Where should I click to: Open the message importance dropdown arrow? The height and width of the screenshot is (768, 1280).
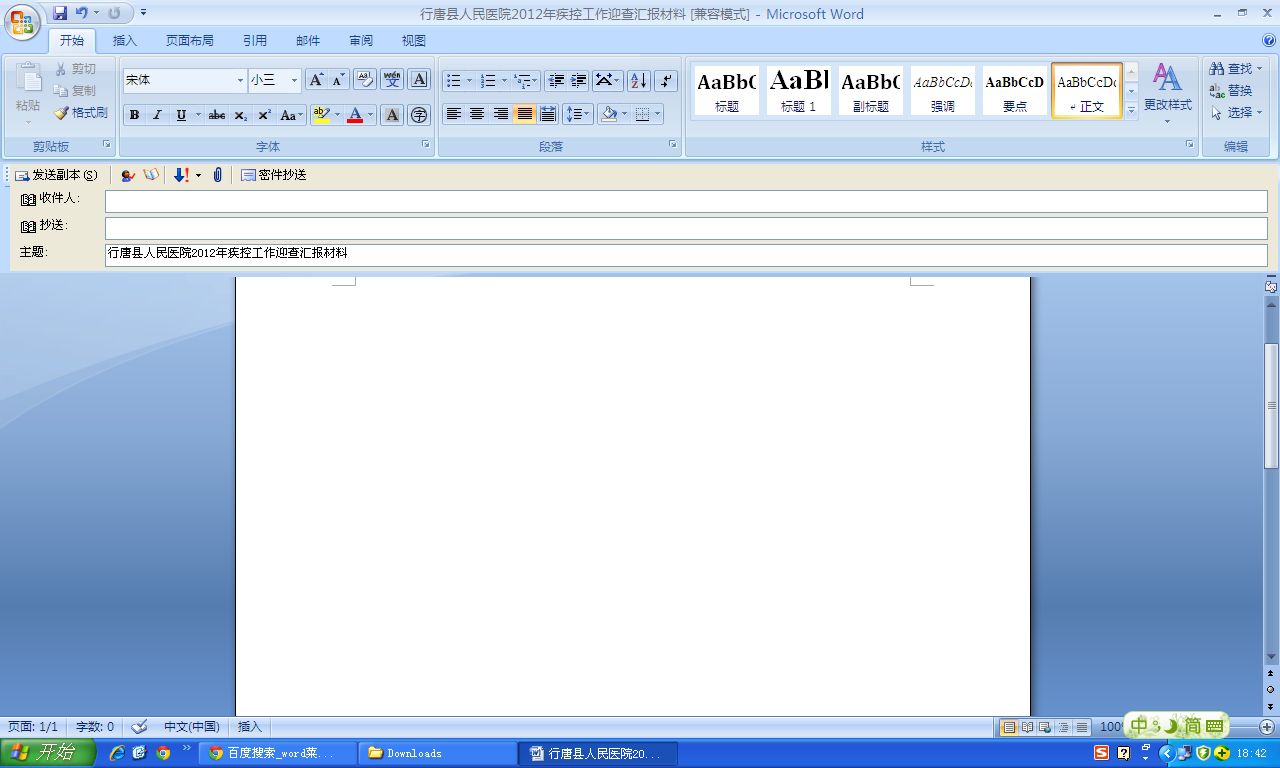pyautogui.click(x=198, y=175)
